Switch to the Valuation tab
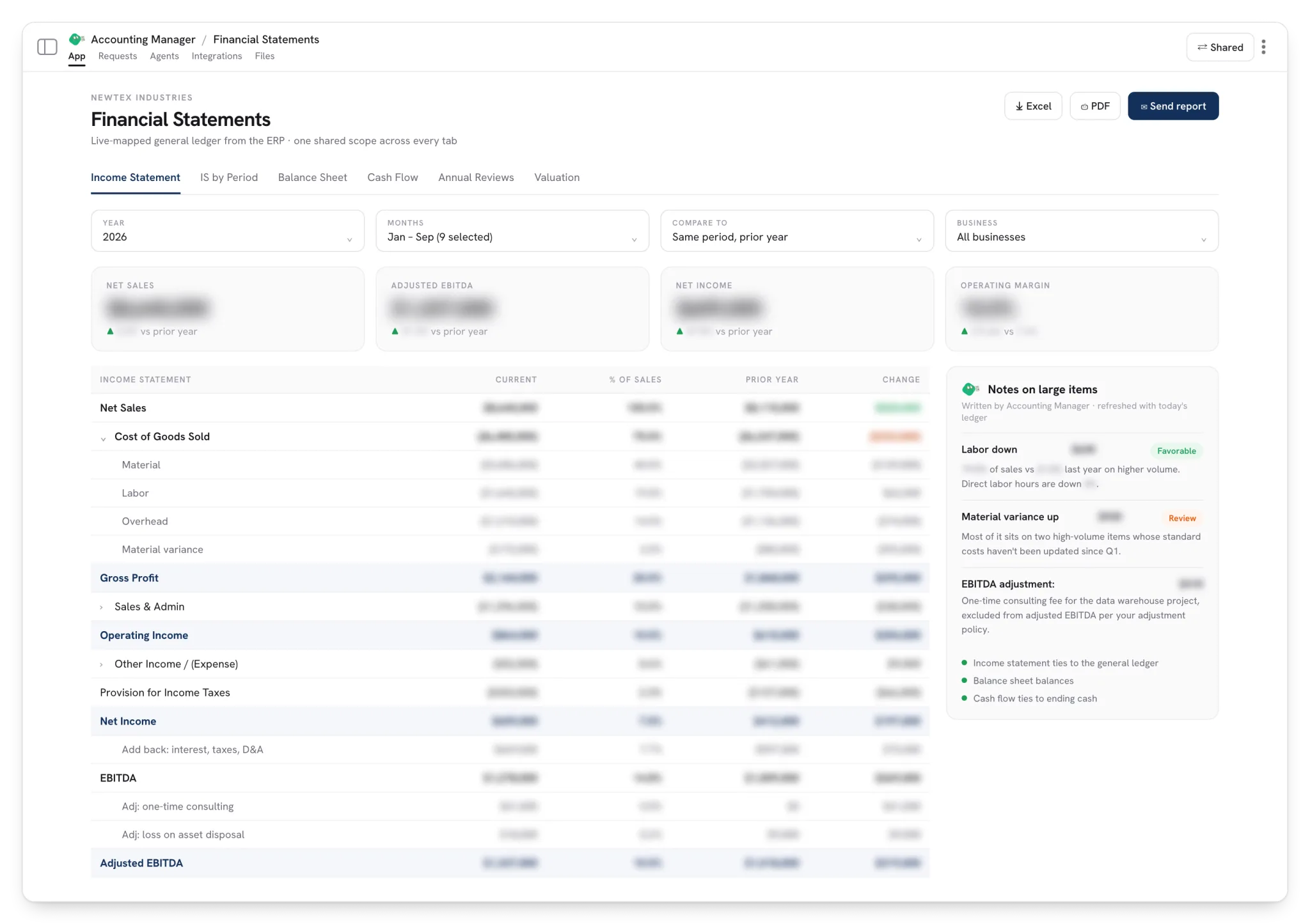The height and width of the screenshot is (924, 1310). tap(556, 177)
